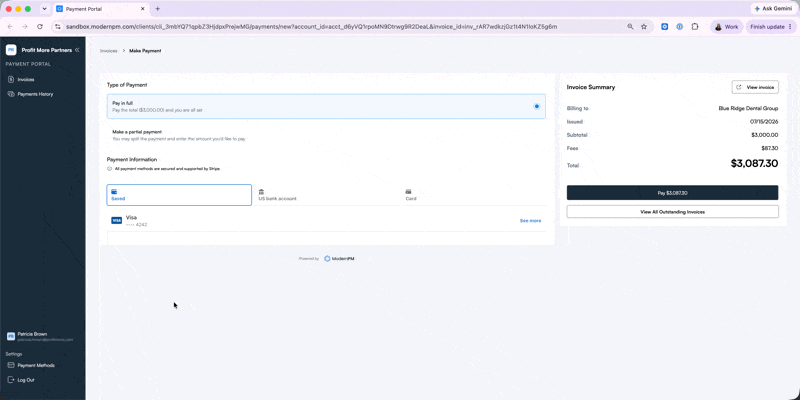Click the Fees value $87.30
This screenshot has height=400, width=800.
(770, 148)
